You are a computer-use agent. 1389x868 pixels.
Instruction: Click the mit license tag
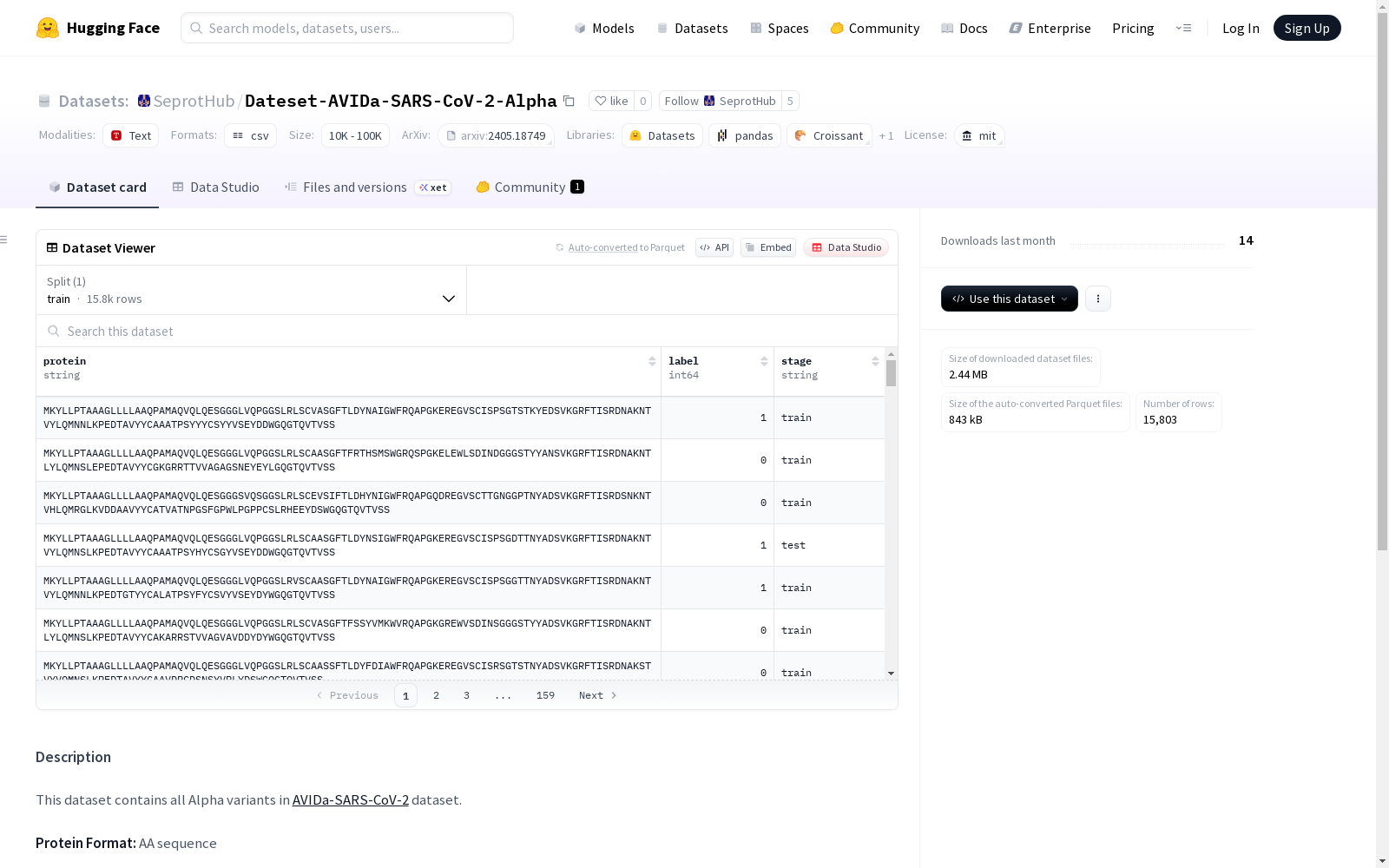tap(979, 135)
